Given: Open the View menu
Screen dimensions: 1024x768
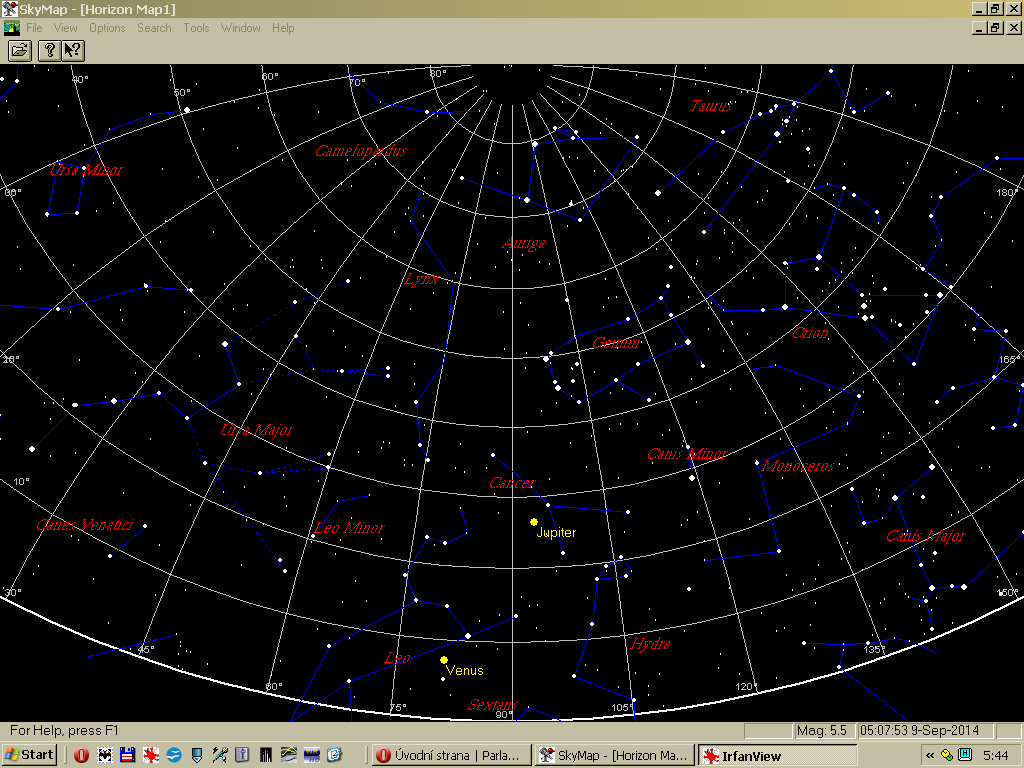Looking at the screenshot, I should tap(65, 28).
